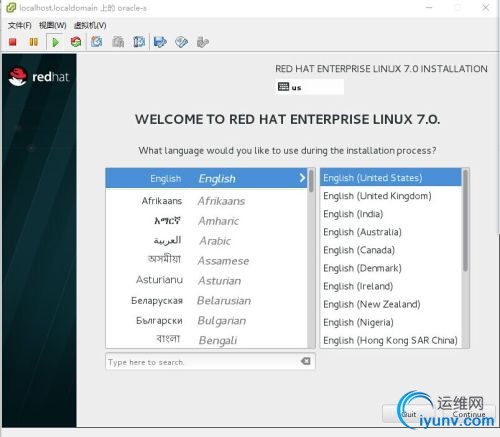
Task: Open the 视图(W) menu
Action: coord(52,25)
